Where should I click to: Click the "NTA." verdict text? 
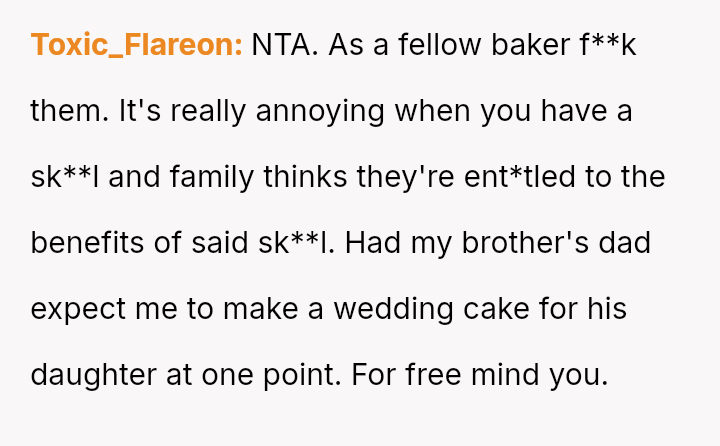(281, 45)
